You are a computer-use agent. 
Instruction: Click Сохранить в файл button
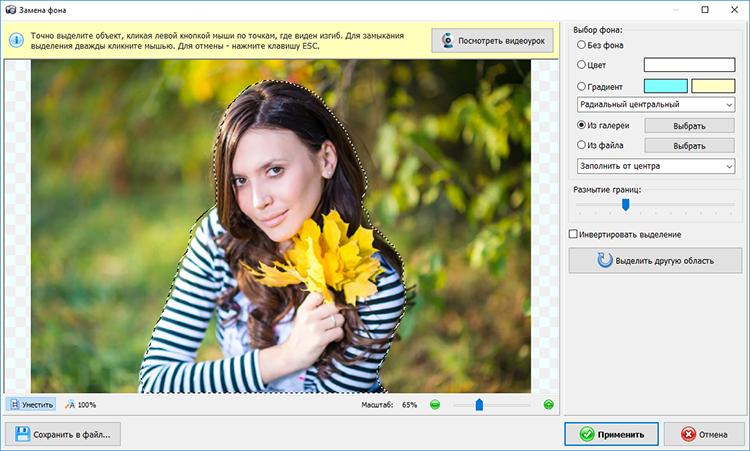click(x=63, y=434)
